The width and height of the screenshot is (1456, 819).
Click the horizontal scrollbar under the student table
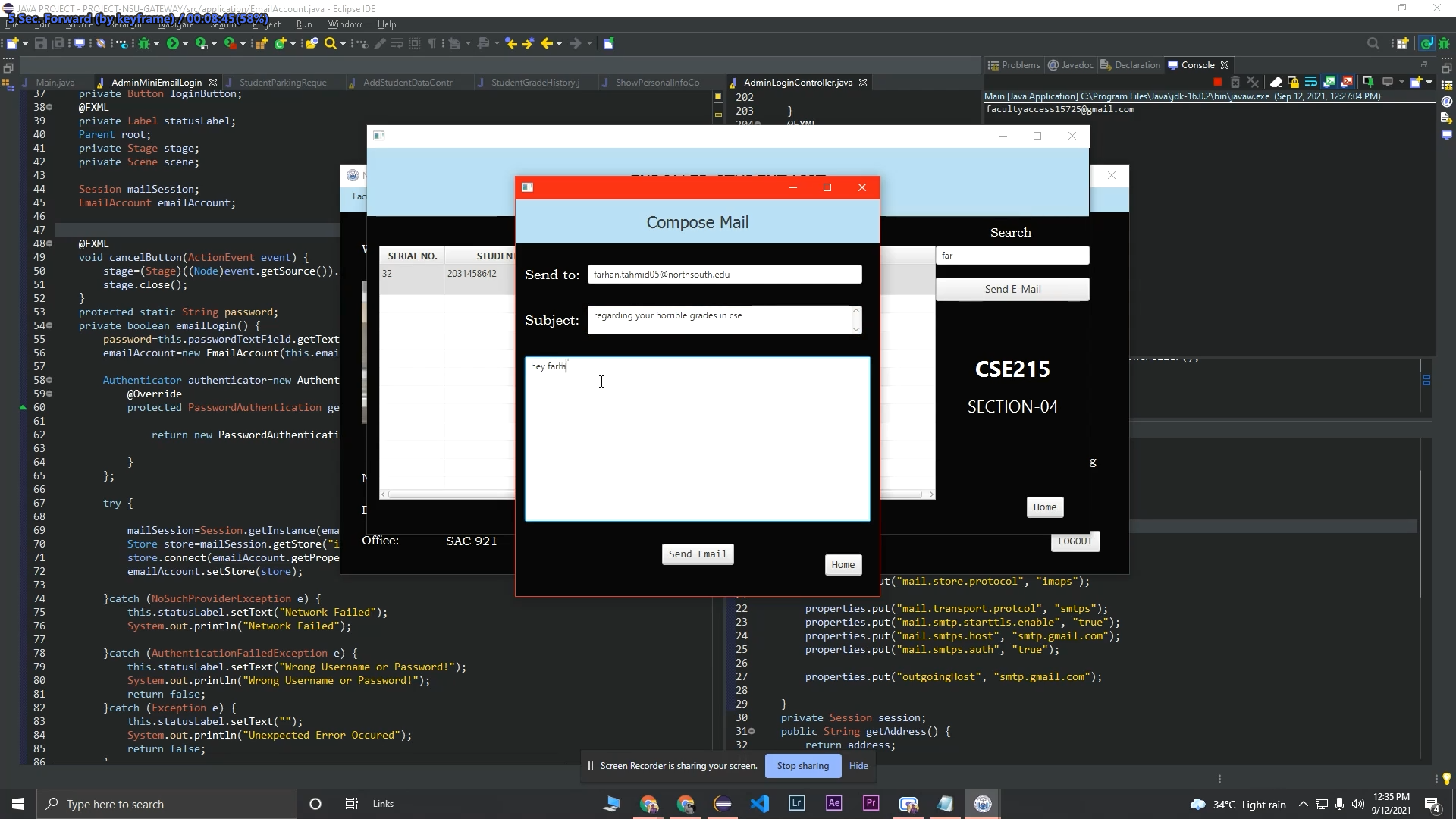tap(455, 494)
